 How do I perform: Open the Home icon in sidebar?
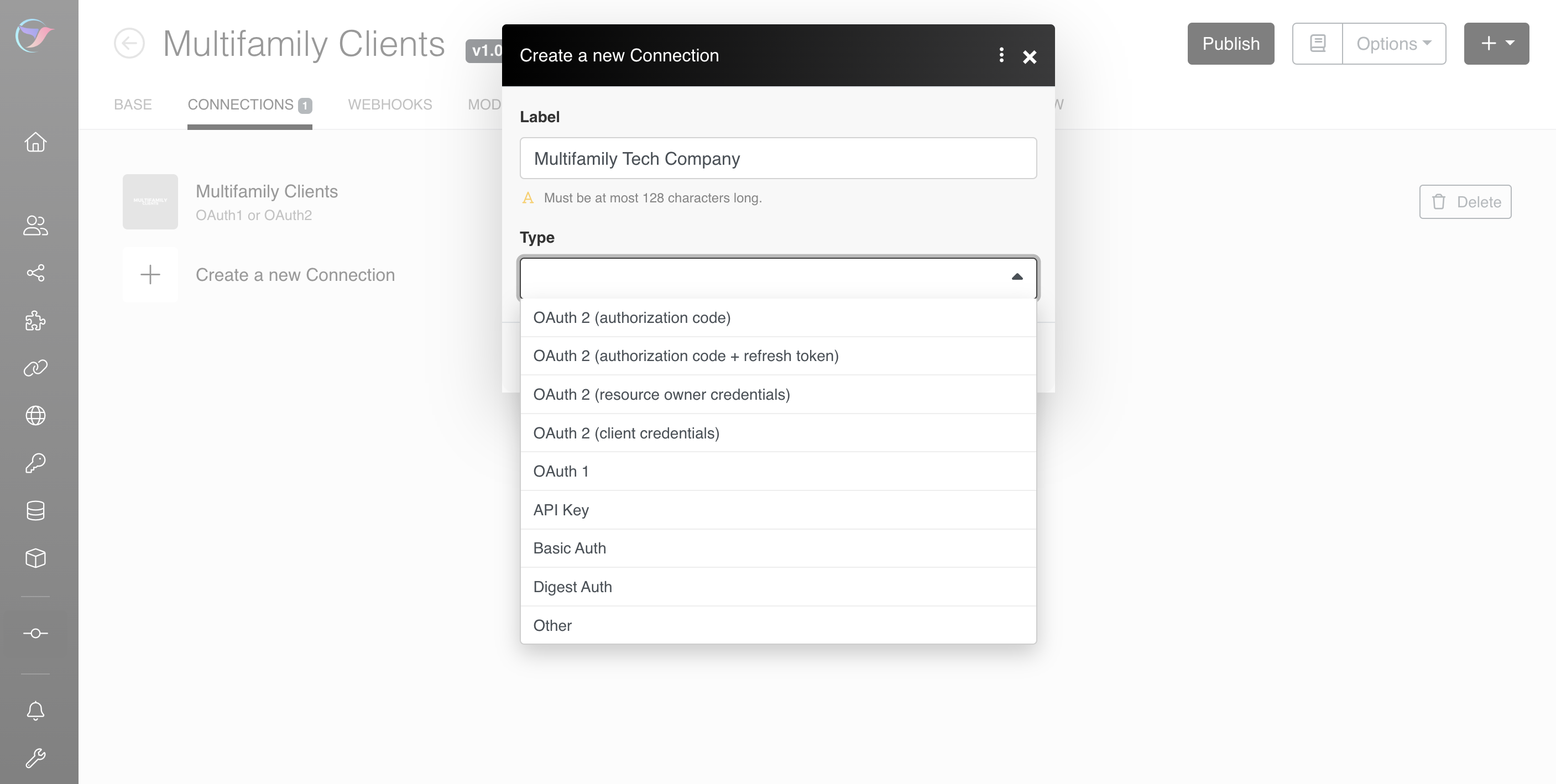(35, 142)
